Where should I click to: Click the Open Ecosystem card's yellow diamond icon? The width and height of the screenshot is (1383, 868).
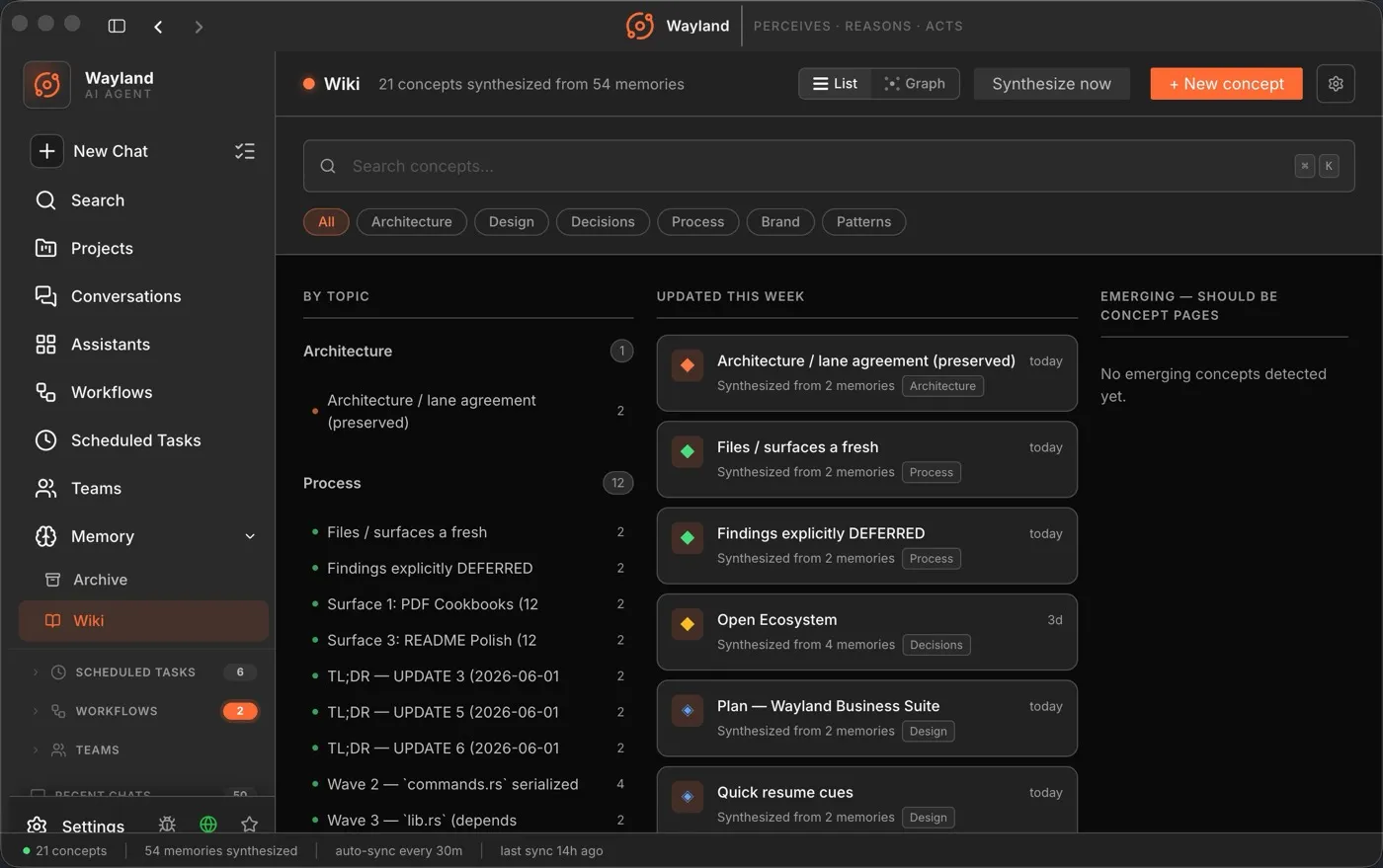[688, 624]
